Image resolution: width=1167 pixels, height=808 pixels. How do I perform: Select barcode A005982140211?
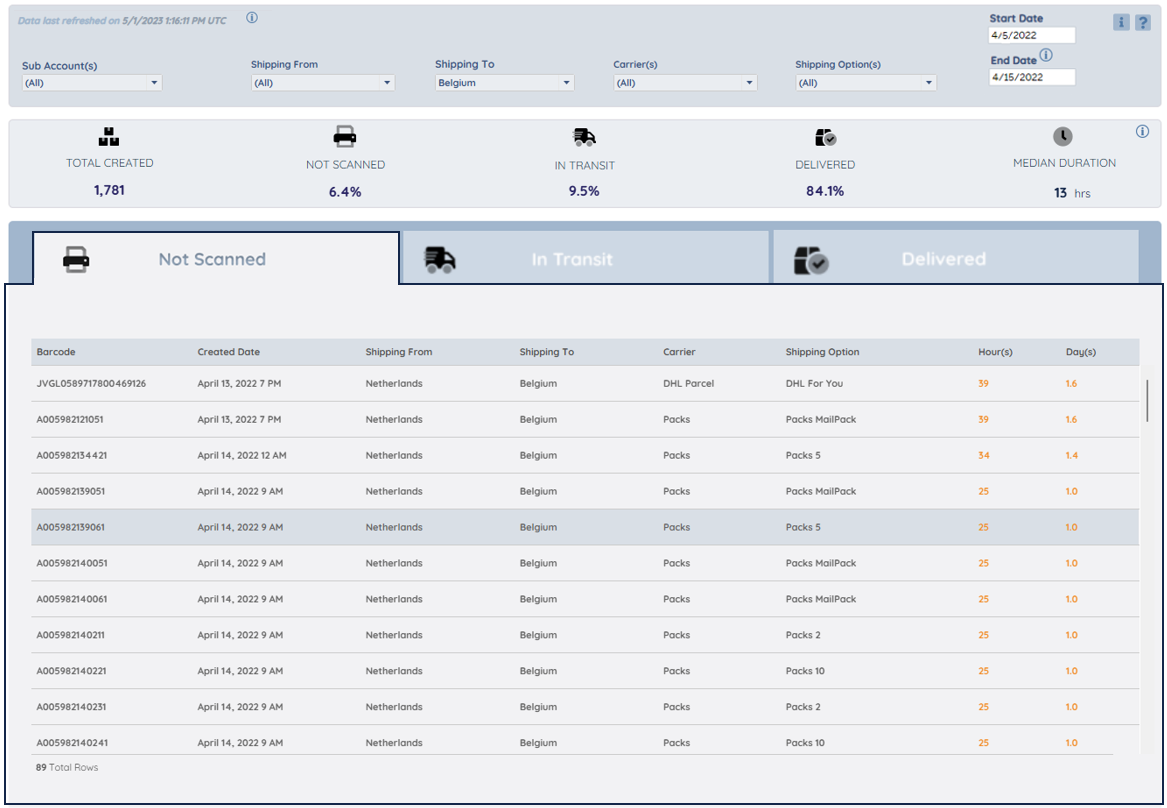pyautogui.click(x=71, y=635)
